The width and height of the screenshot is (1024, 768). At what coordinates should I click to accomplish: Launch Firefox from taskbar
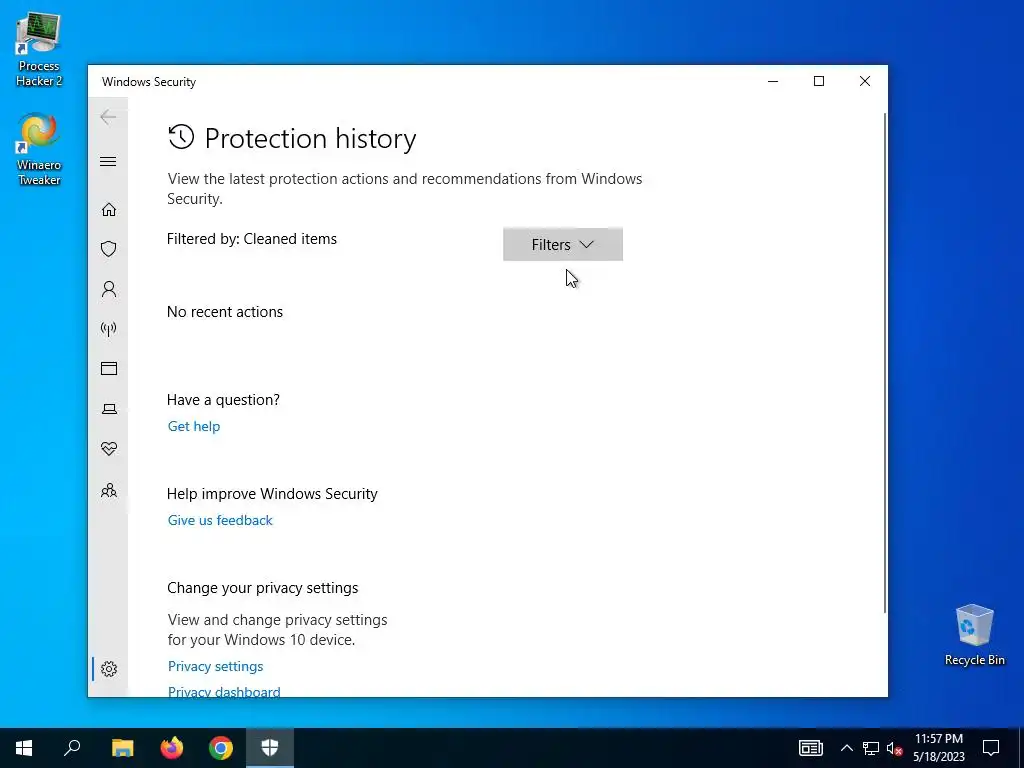pos(172,748)
